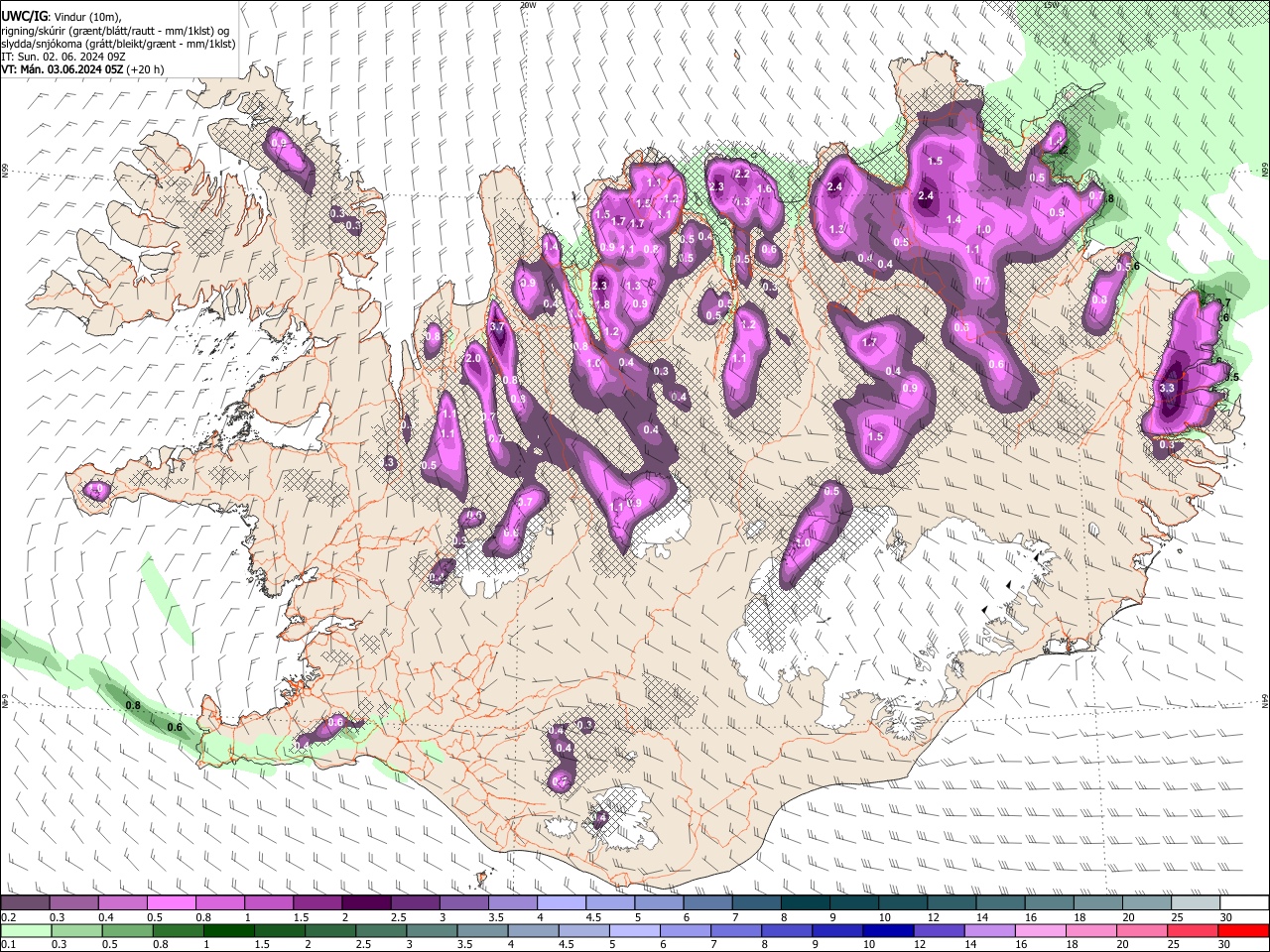Click the '15W' longitude label at the top
The width and height of the screenshot is (1270, 952).
point(1052,5)
